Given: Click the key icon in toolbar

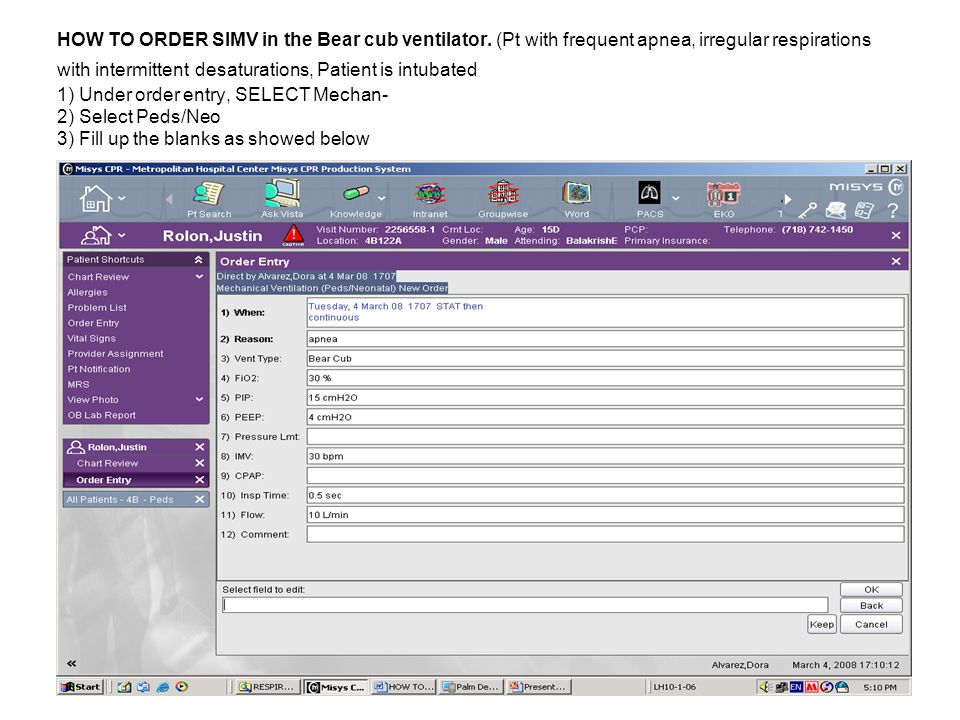Looking at the screenshot, I should [x=807, y=211].
